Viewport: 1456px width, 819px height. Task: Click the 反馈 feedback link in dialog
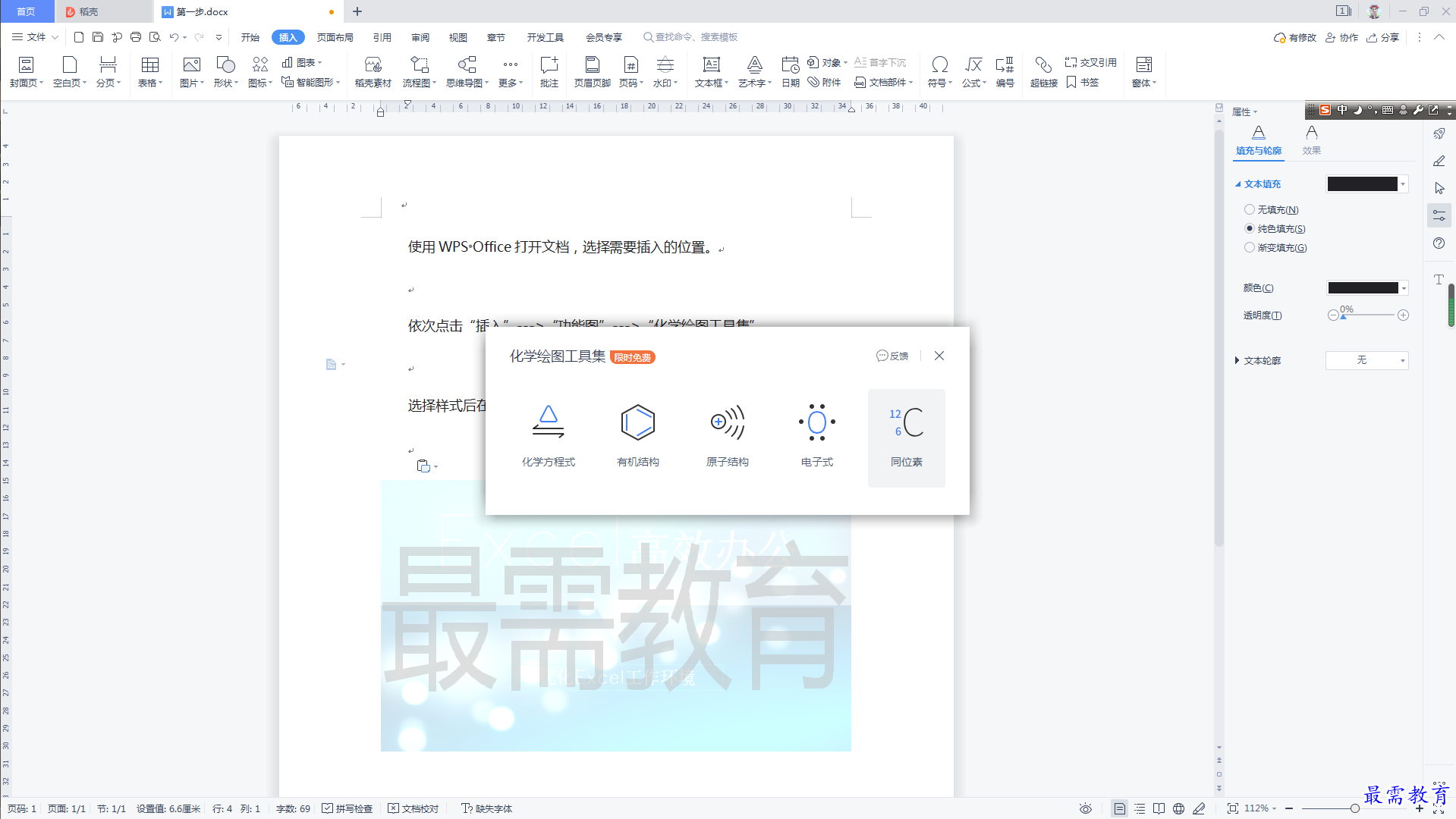892,356
